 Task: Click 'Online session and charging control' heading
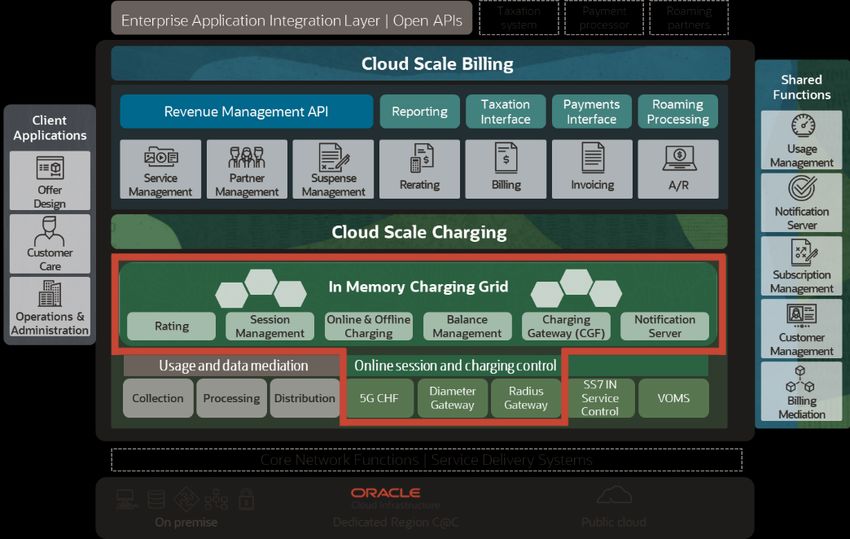click(x=455, y=365)
